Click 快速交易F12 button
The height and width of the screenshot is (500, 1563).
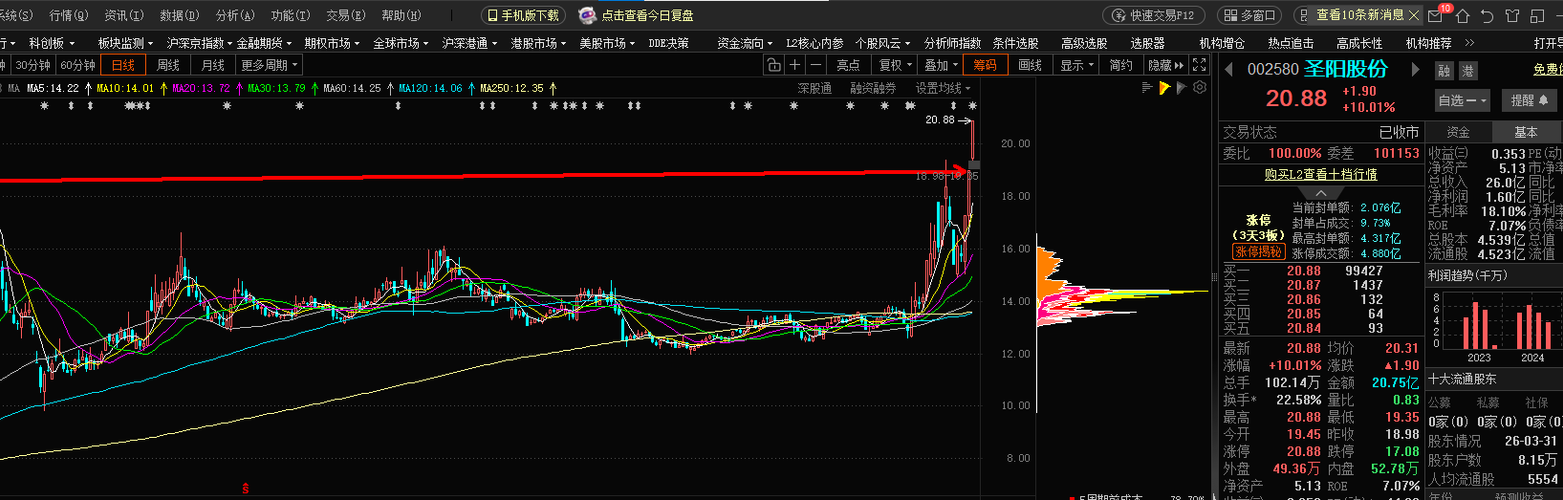tap(1155, 15)
